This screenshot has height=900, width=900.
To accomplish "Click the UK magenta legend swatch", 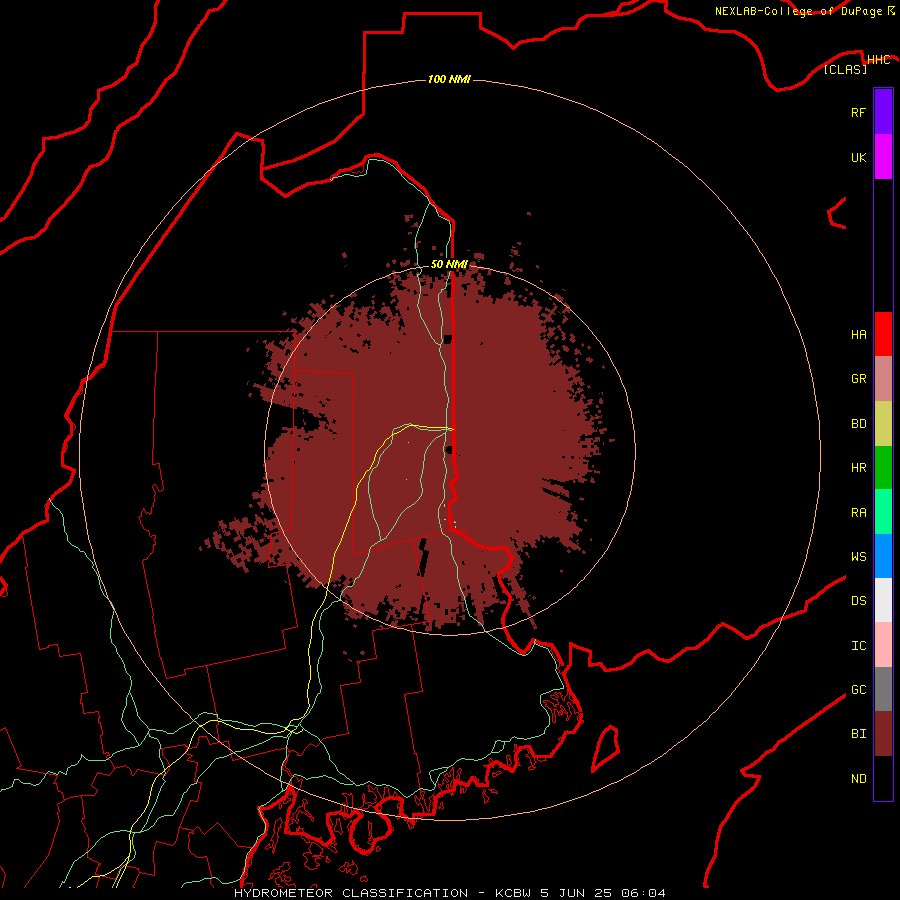I will pos(883,157).
